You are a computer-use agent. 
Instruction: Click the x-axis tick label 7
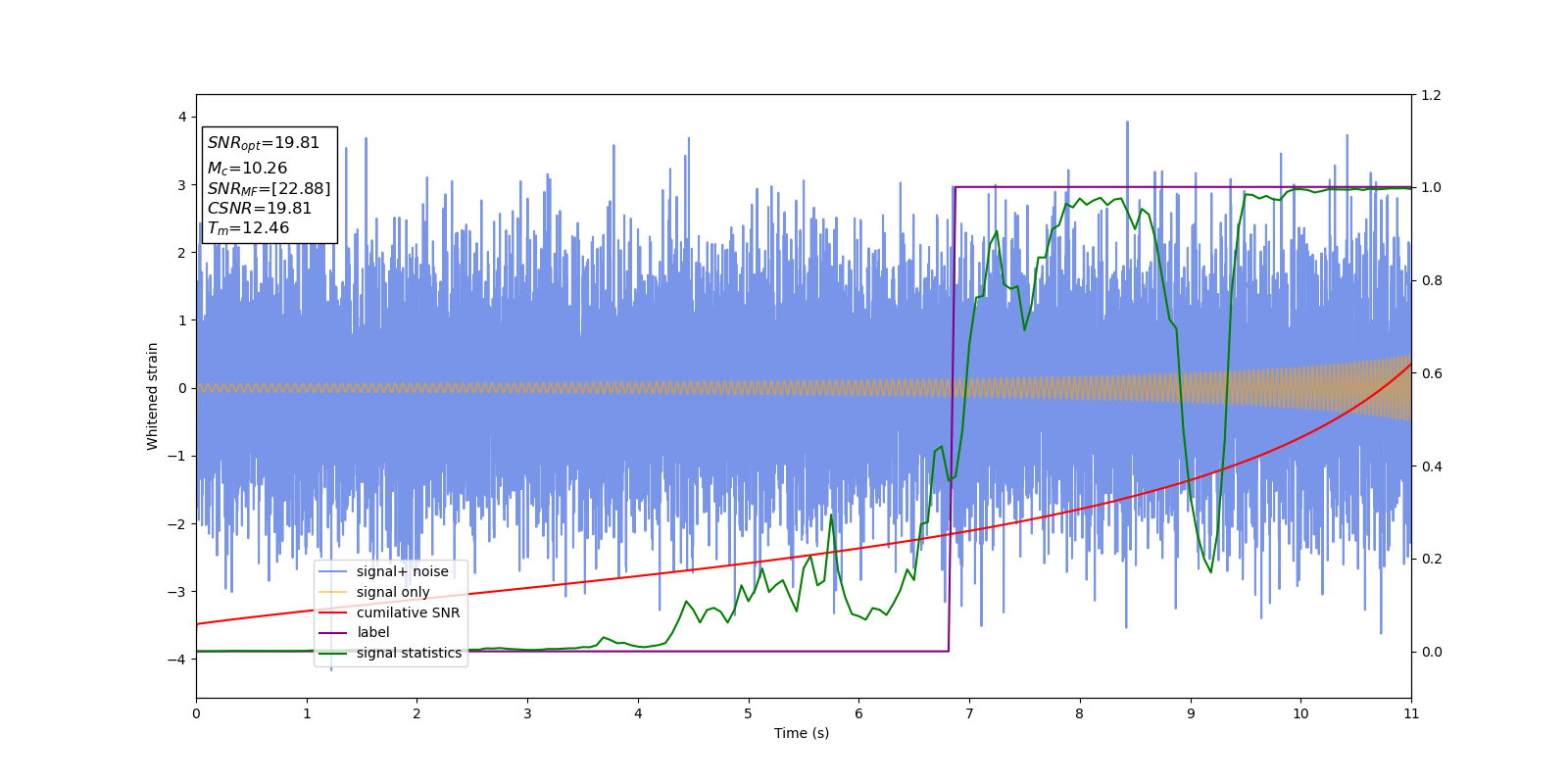[x=969, y=713]
